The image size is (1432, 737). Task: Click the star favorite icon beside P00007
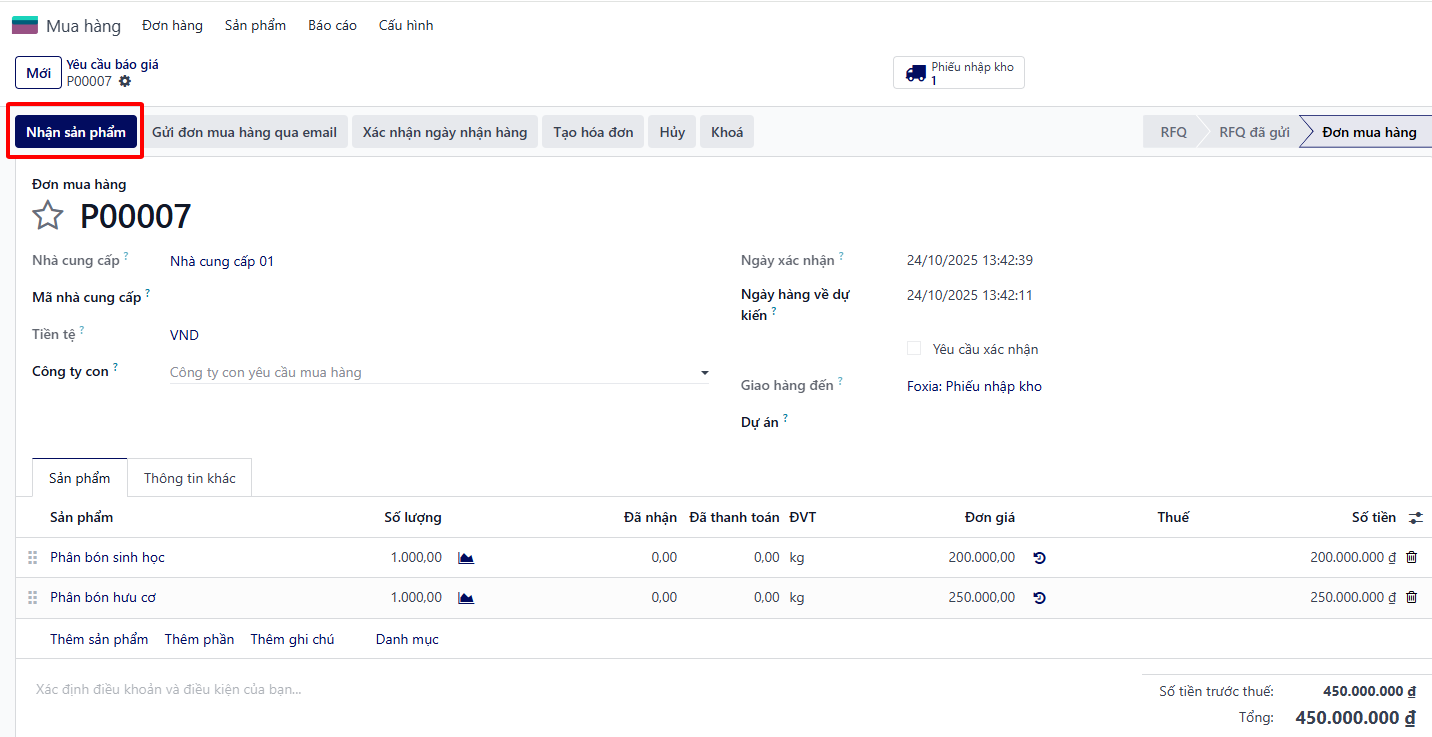pyautogui.click(x=48, y=216)
